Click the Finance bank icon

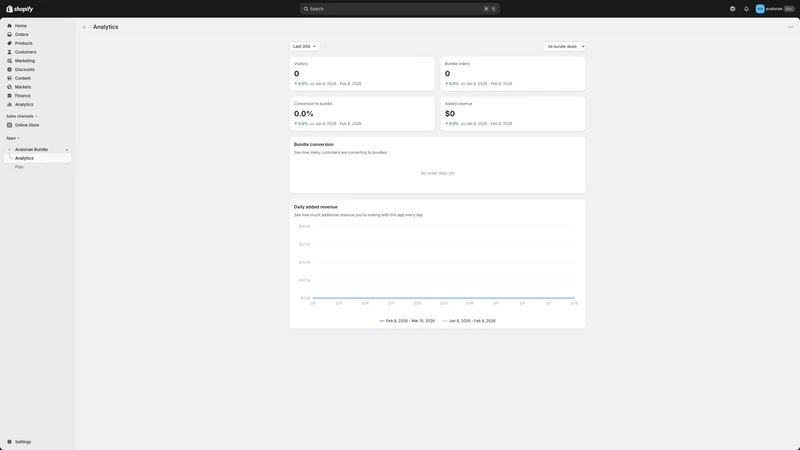point(9,95)
